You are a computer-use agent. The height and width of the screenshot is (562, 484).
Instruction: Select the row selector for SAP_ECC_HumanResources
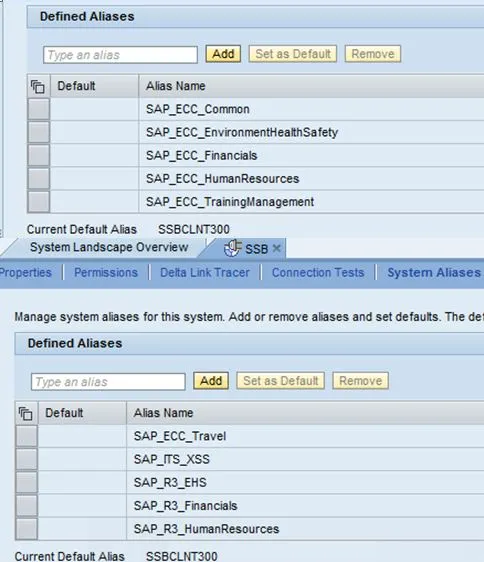click(x=39, y=178)
